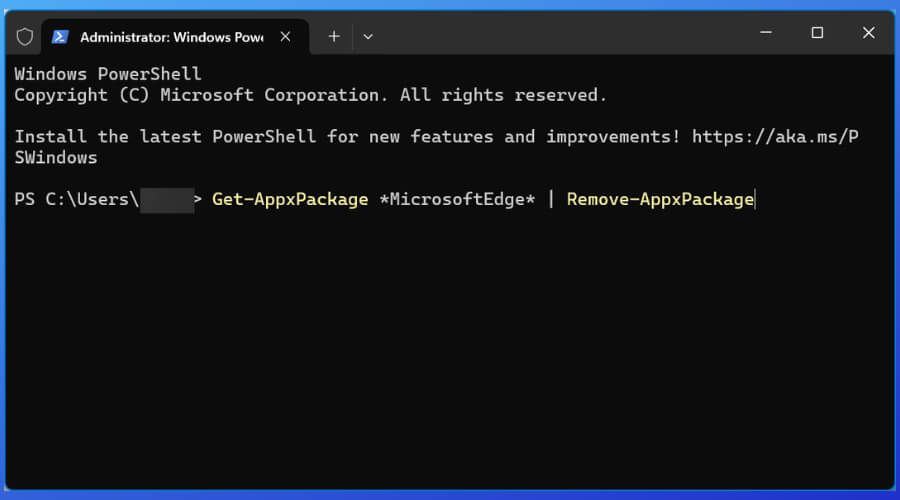Click the https://aka.ms/P link text
900x500 pixels.
775,137
